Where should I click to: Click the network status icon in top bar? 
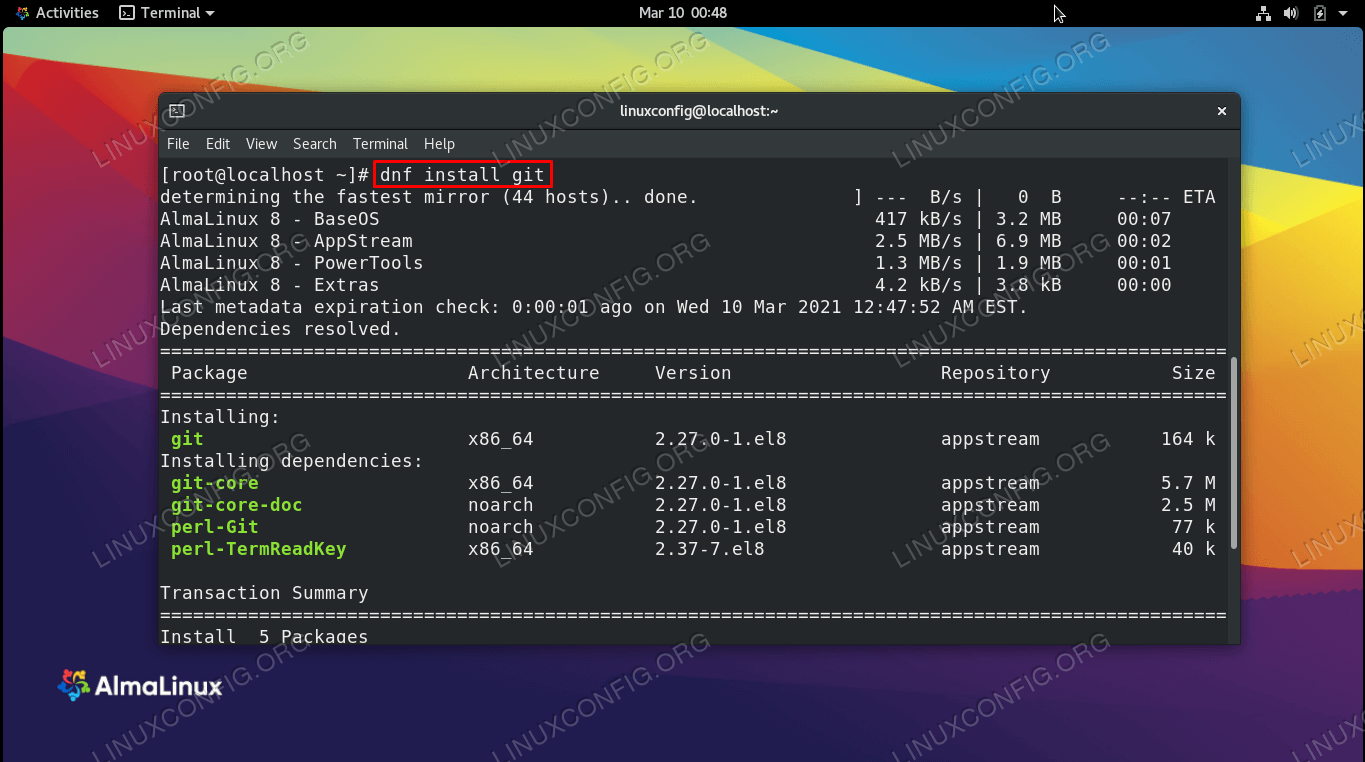click(1262, 13)
